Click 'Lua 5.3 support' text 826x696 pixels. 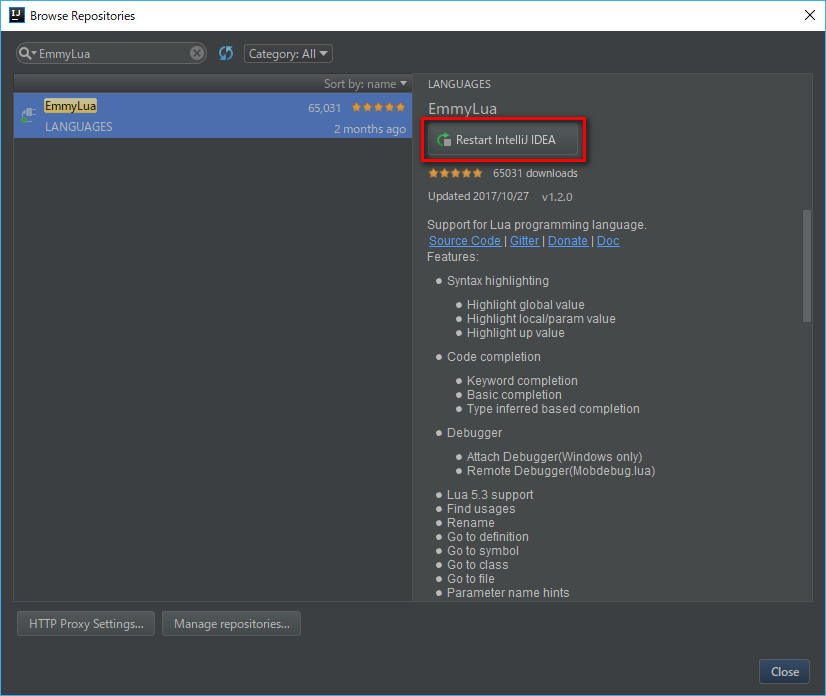(490, 495)
